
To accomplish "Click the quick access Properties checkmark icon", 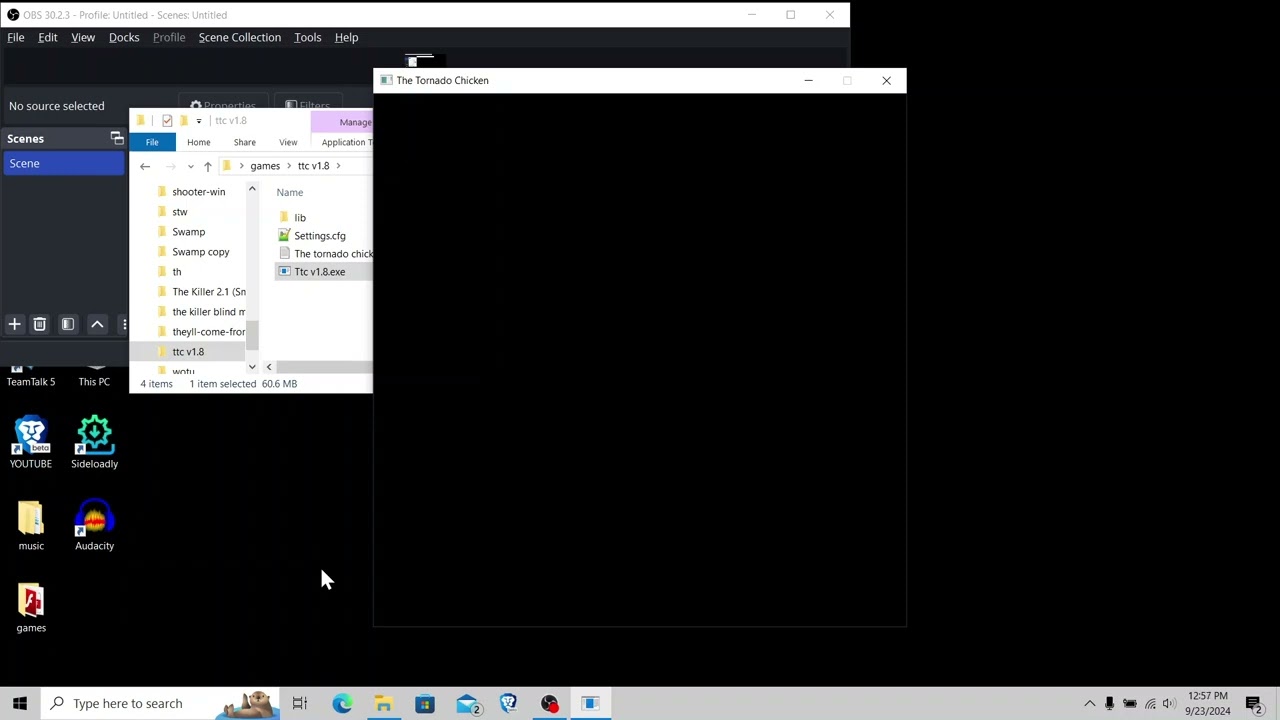I will [167, 121].
